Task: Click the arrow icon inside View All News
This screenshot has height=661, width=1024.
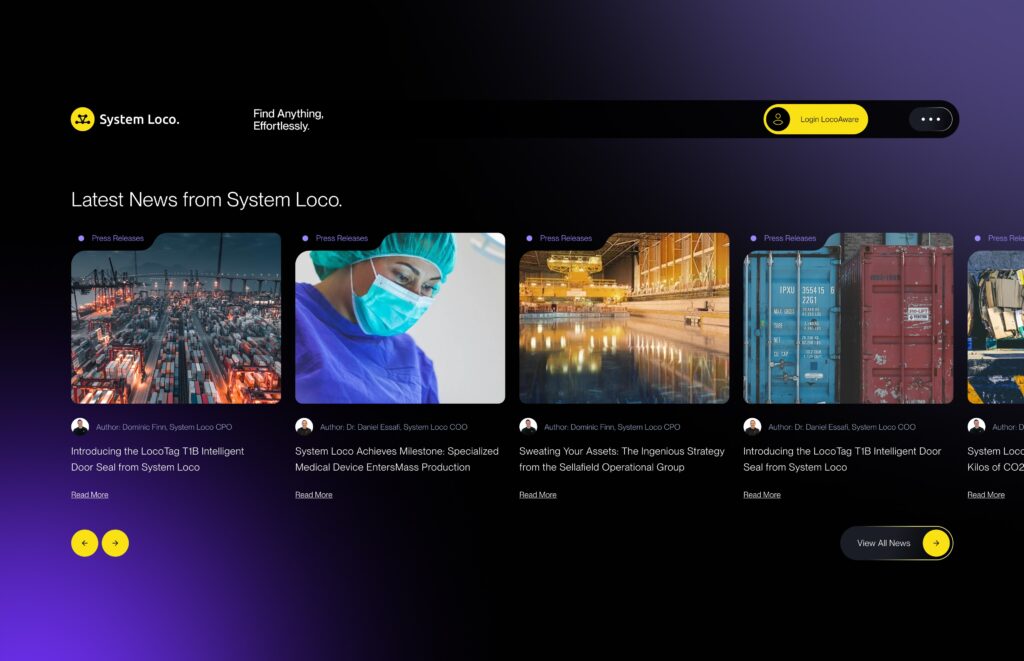Action: pos(934,543)
